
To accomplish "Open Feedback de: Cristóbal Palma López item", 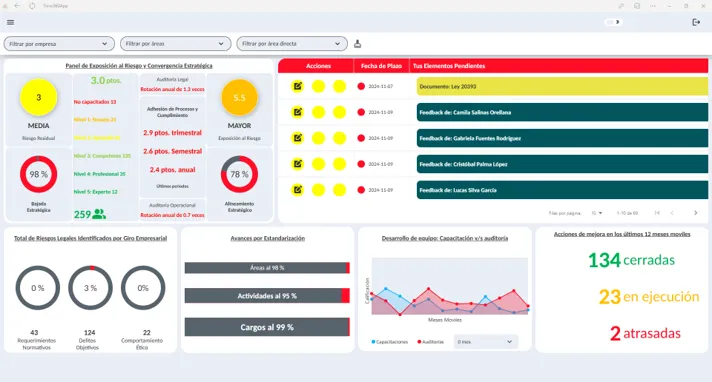I will pyautogui.click(x=562, y=164).
